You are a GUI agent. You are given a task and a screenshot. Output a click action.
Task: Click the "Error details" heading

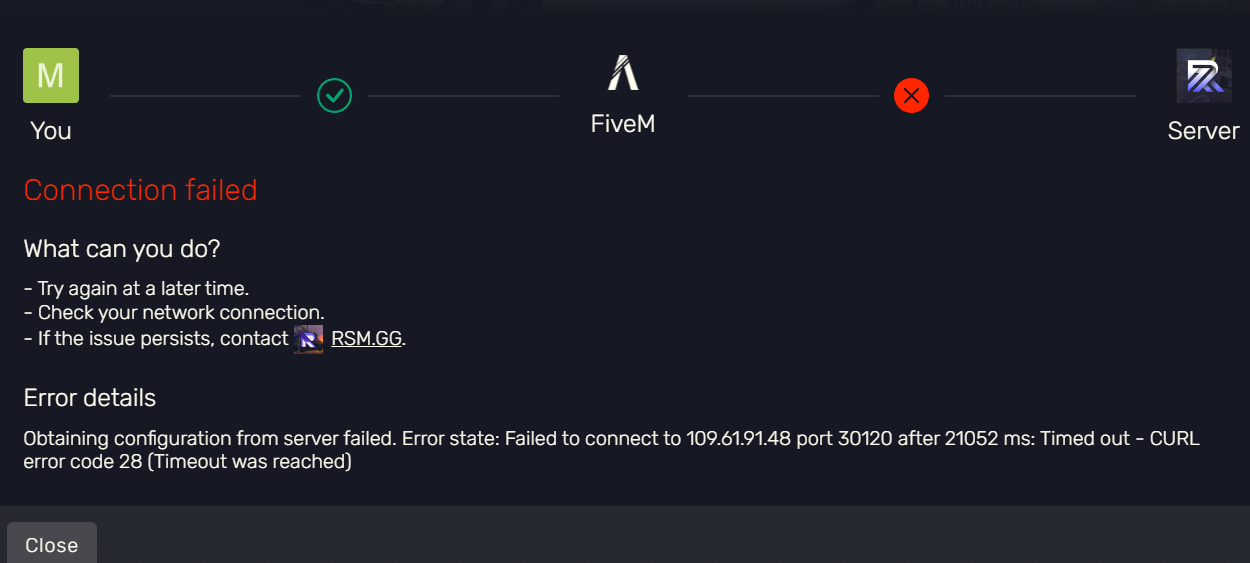point(90,398)
